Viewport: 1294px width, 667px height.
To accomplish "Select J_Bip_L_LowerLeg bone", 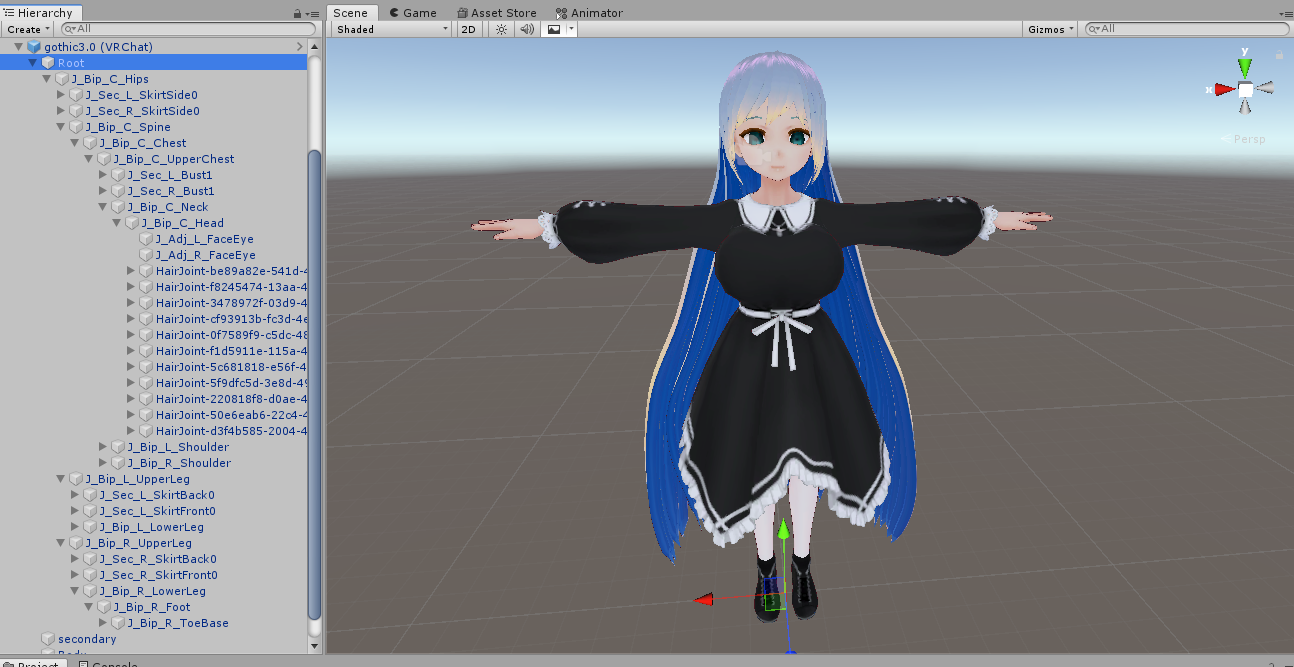I will (151, 527).
